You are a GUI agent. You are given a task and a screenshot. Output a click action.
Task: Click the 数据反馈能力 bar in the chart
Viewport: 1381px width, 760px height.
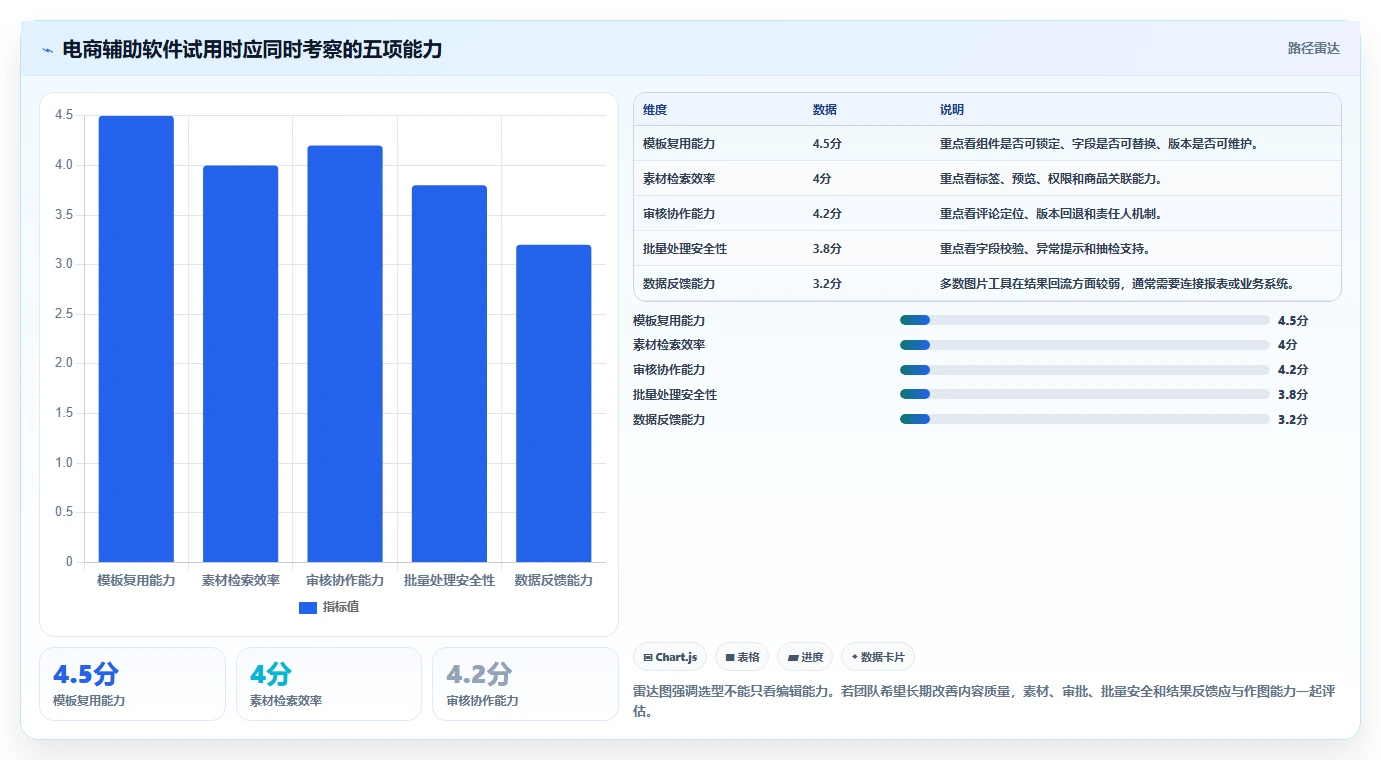coord(554,403)
